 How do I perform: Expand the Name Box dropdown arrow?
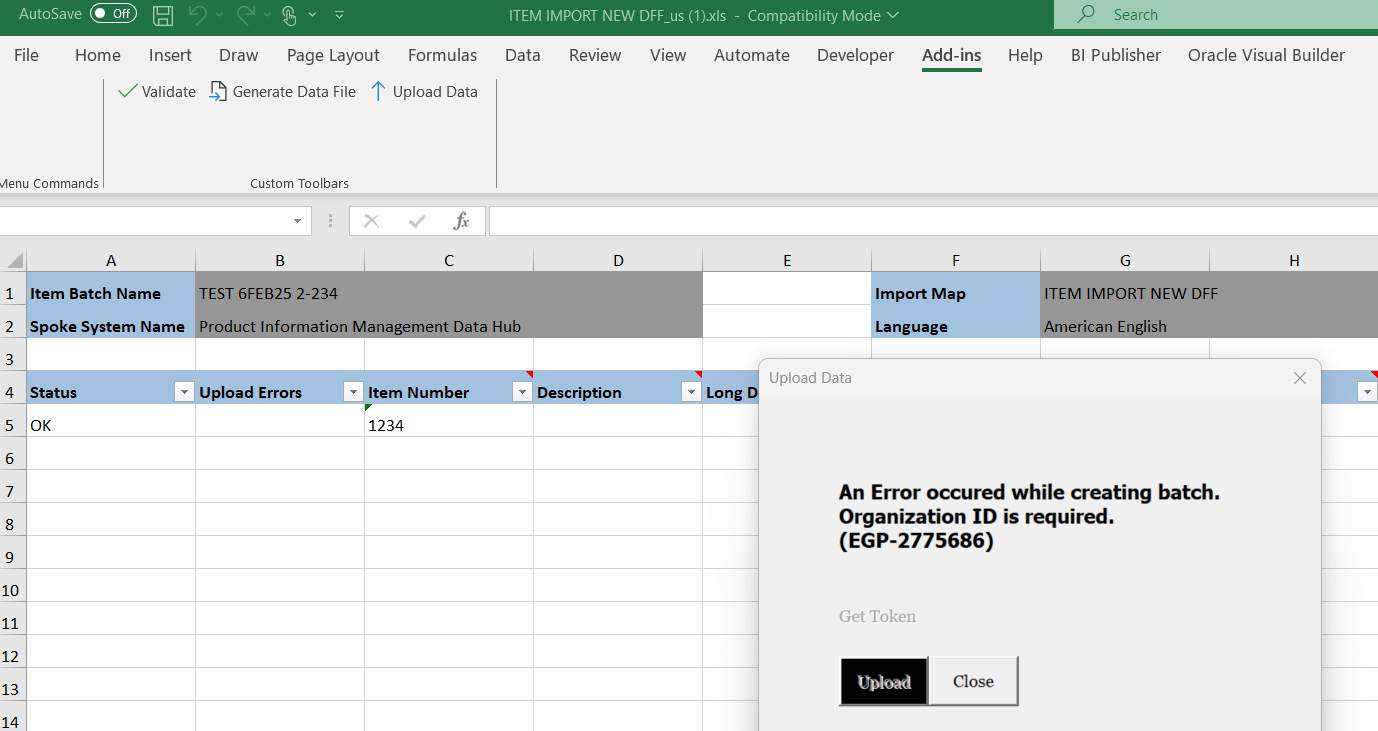pyautogui.click(x=297, y=221)
